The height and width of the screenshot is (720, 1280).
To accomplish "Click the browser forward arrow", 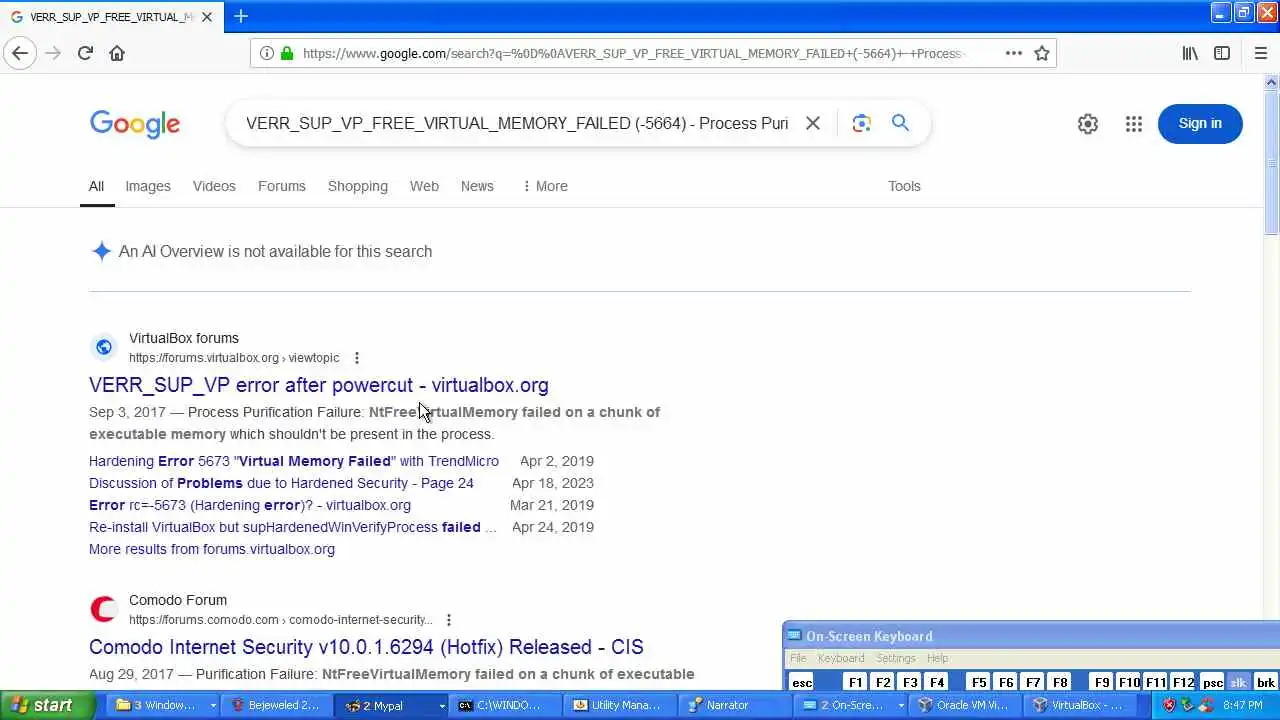I will point(53,53).
